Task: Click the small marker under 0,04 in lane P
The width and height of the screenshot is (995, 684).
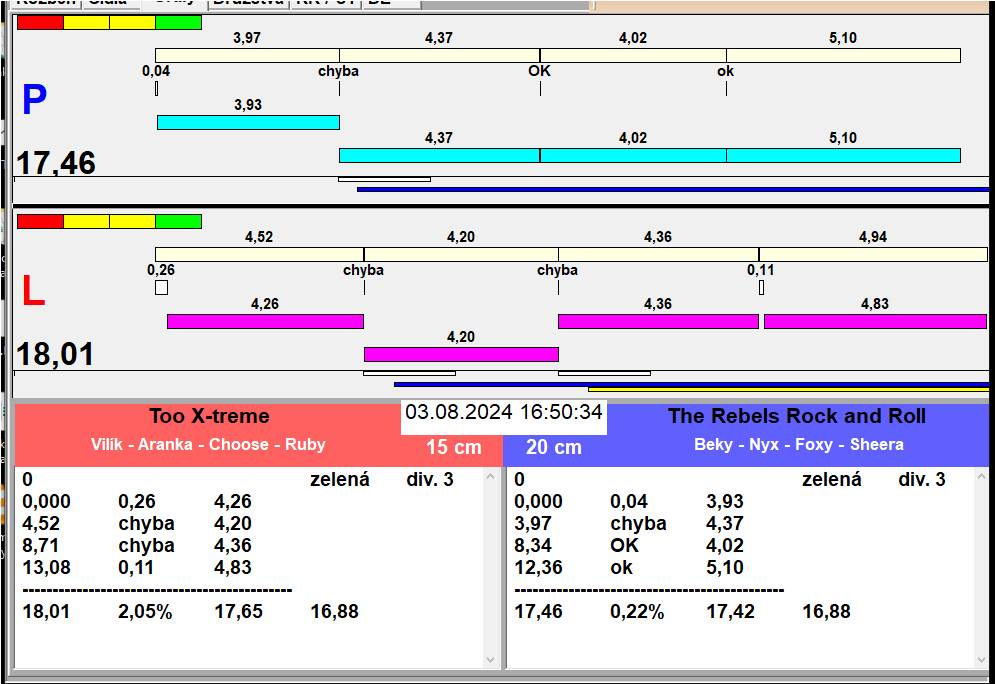Action: 157,89
